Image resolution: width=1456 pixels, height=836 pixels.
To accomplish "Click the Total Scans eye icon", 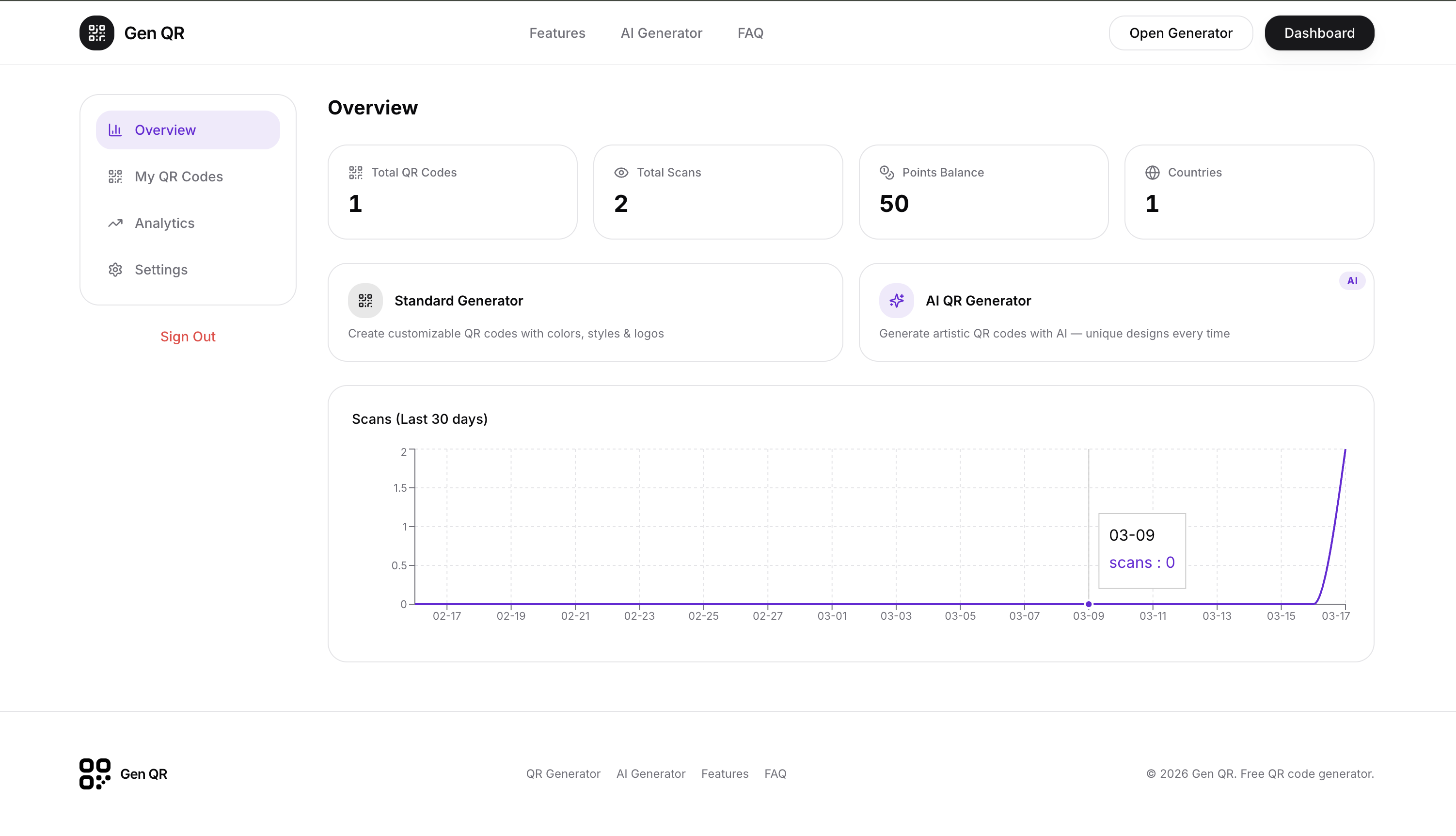I will [x=621, y=172].
